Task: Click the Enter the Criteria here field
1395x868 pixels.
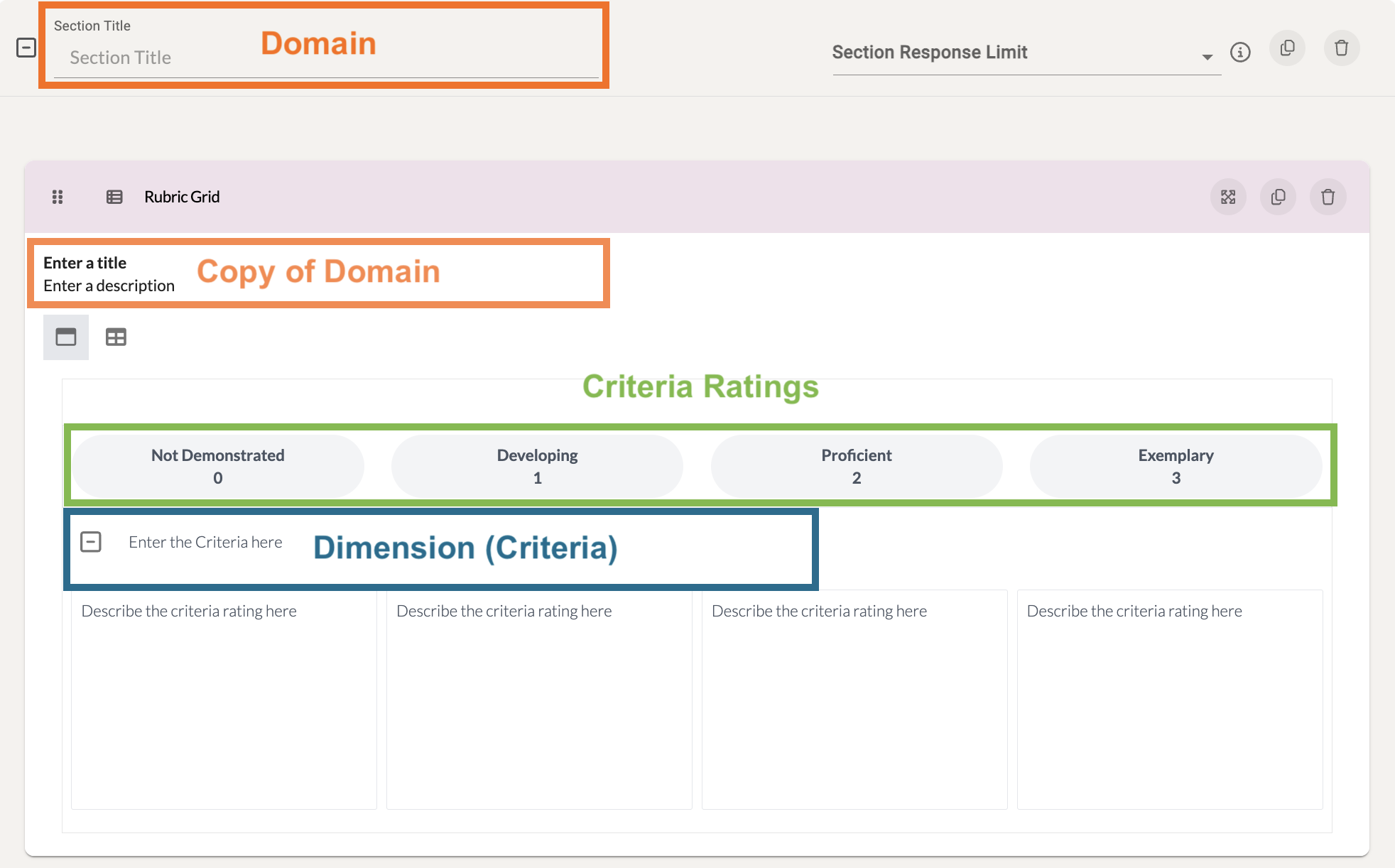Action: (x=205, y=542)
